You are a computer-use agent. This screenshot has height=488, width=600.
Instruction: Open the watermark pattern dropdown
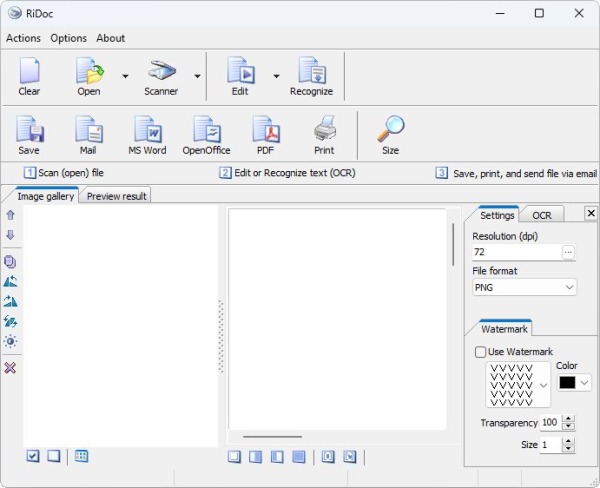point(543,385)
